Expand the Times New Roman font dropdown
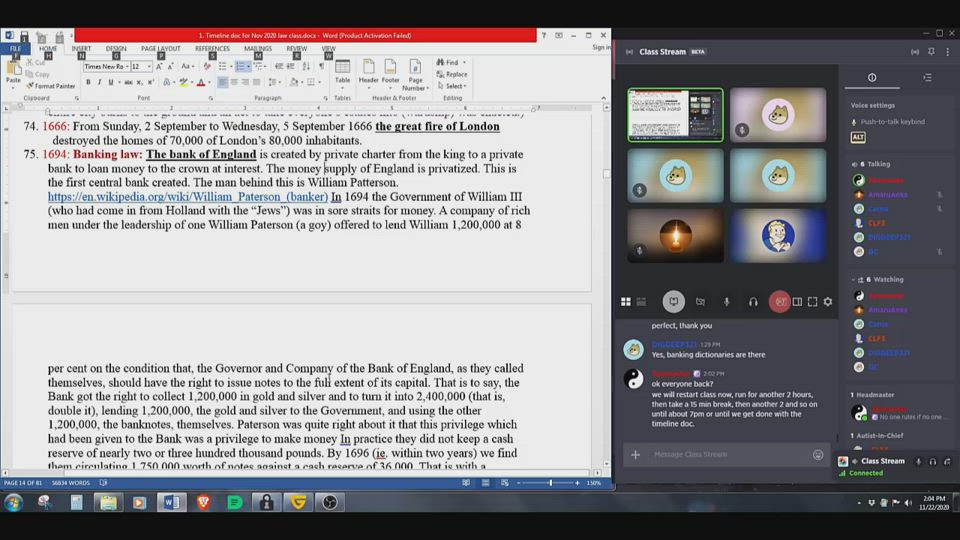Screen dimensions: 960x540 (x=125, y=67)
